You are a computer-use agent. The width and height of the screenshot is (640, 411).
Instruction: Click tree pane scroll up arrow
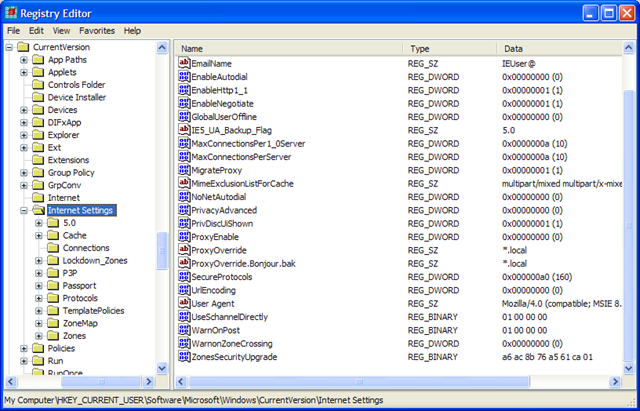tap(162, 47)
